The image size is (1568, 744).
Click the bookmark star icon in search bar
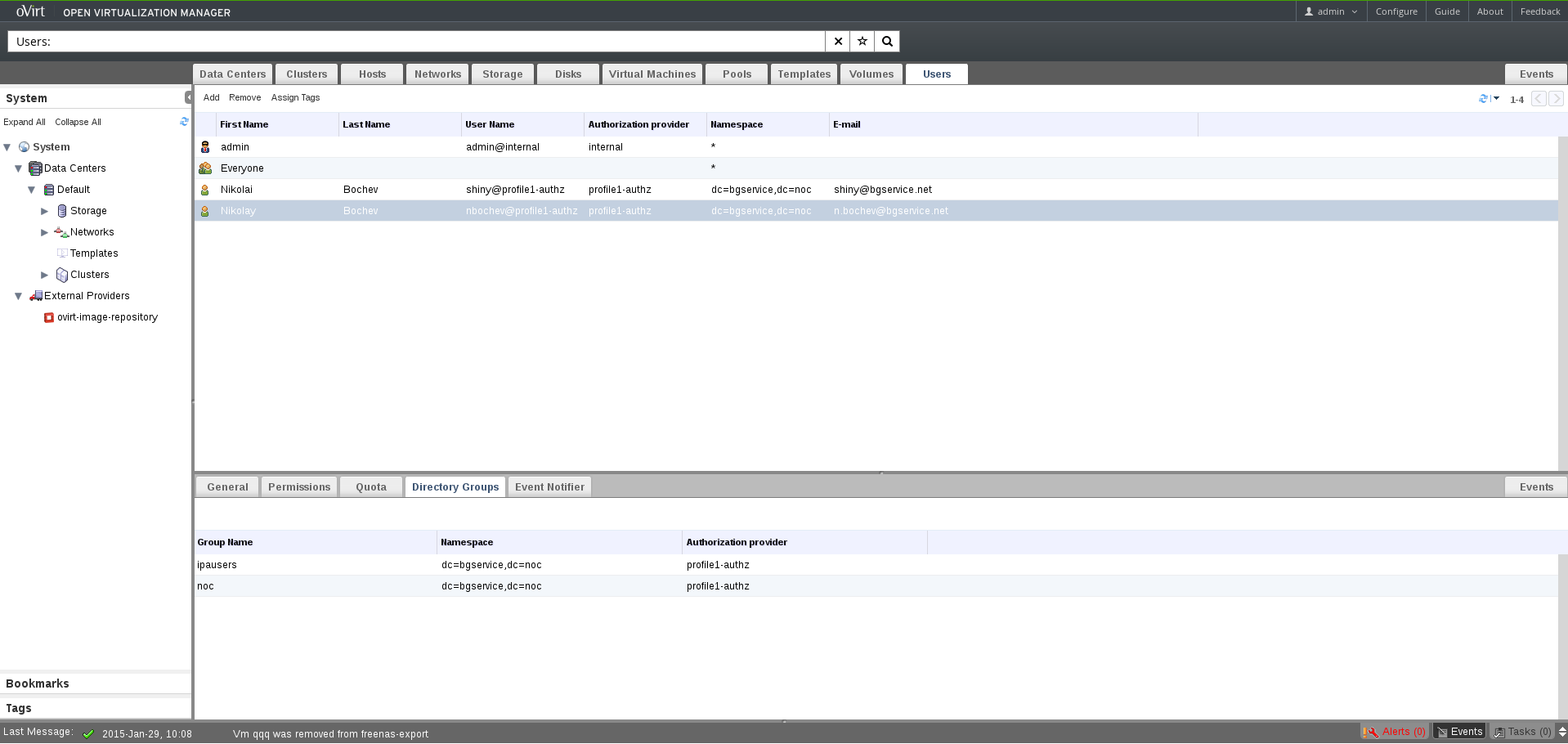862,42
